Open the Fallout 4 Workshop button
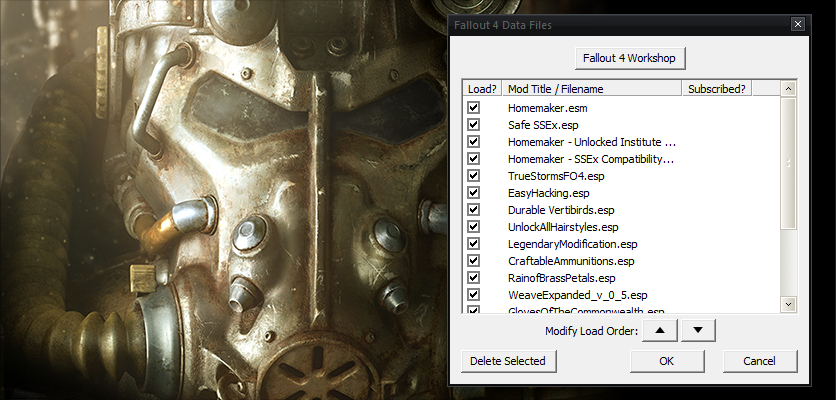The width and height of the screenshot is (836, 400). (630, 58)
